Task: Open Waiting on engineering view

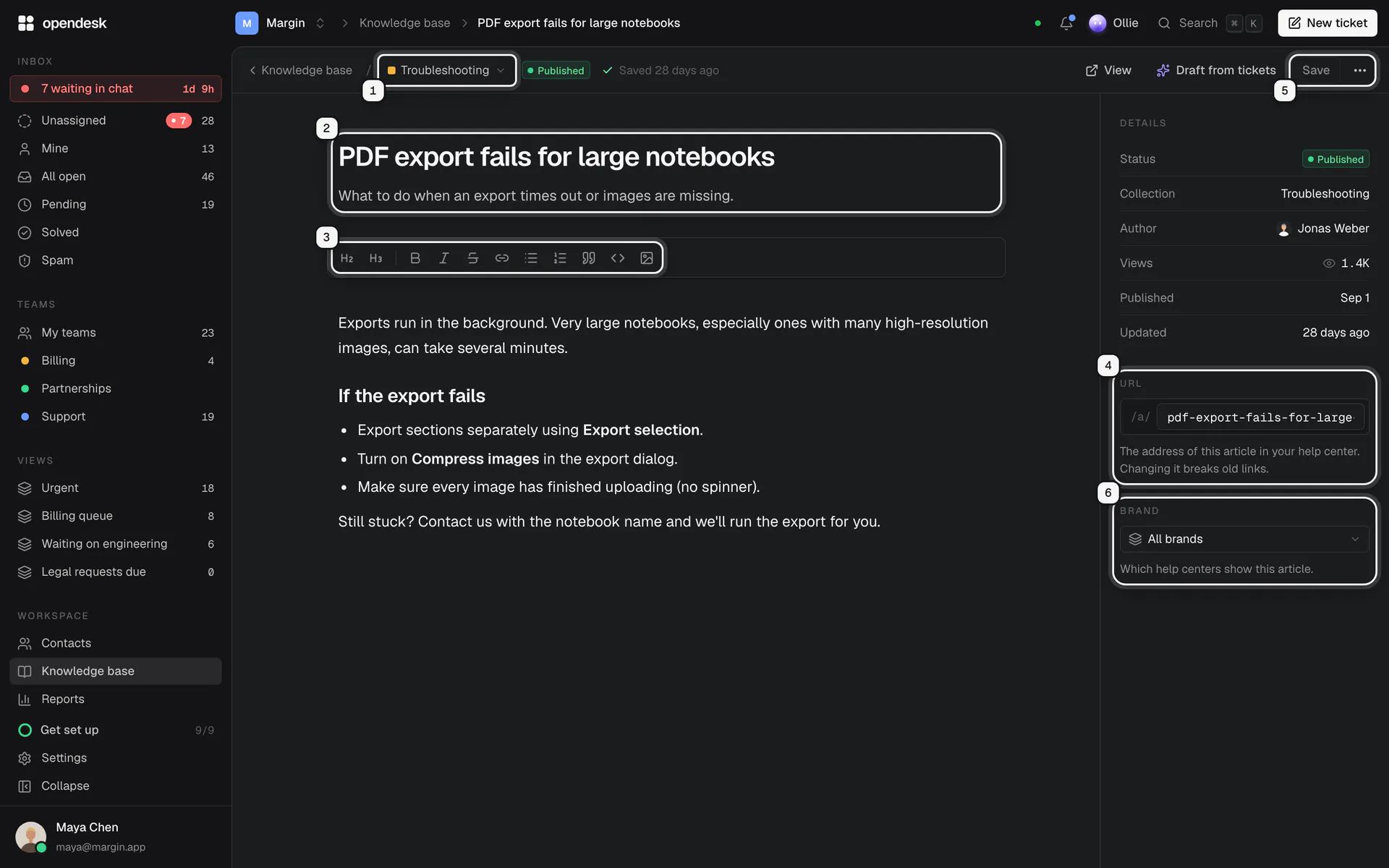Action: coord(116,544)
